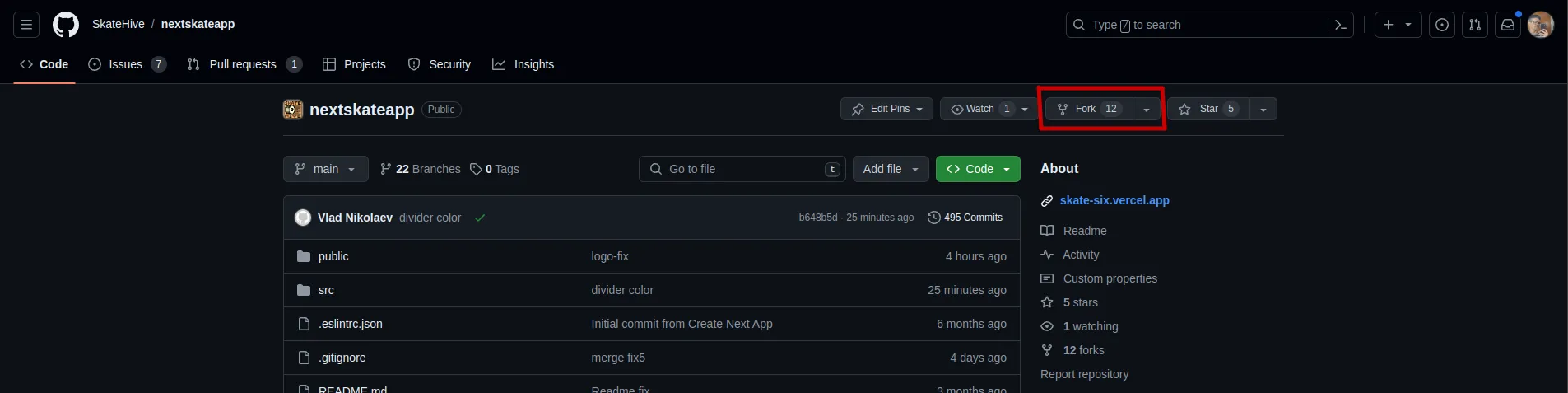Open the hamburger navigation menu
The height and width of the screenshot is (393, 1568).
26,25
